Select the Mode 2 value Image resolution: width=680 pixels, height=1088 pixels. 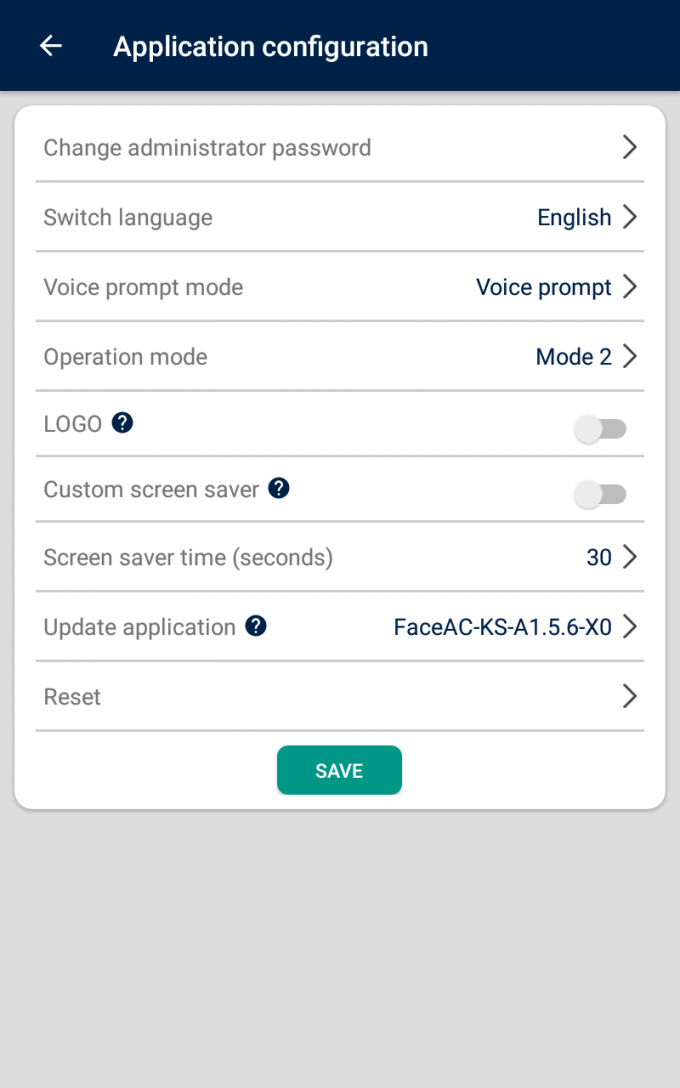pos(573,357)
